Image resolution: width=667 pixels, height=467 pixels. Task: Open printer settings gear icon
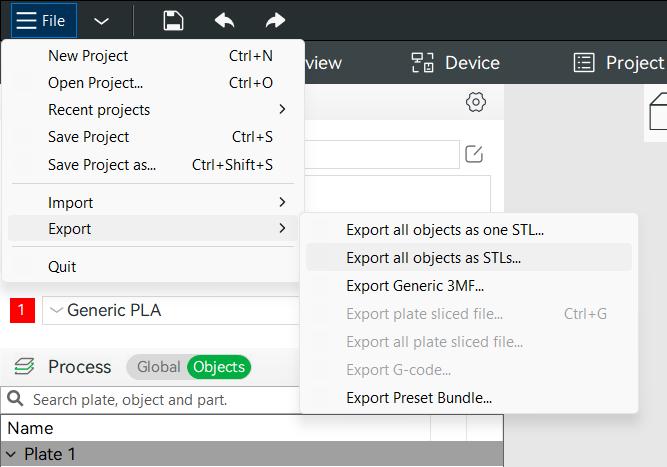tap(476, 102)
